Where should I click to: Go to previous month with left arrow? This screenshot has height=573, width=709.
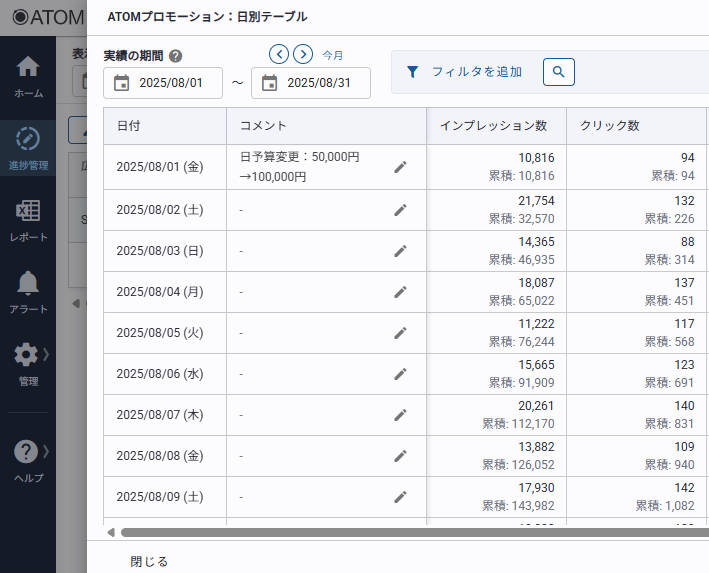coord(279,54)
